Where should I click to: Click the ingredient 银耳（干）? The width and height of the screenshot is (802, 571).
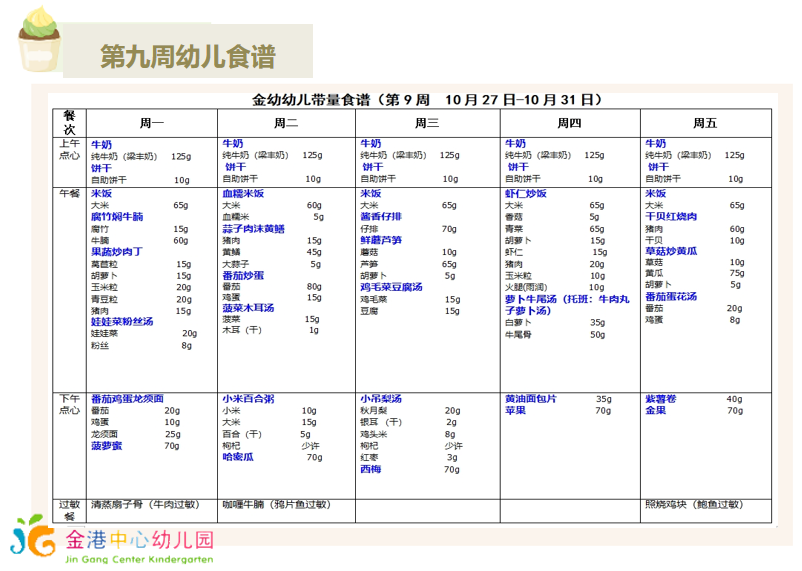coord(381,422)
